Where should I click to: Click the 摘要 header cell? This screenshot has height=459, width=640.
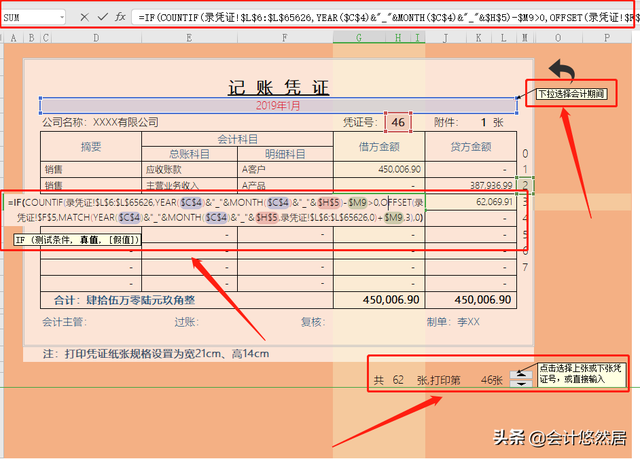[x=91, y=146]
